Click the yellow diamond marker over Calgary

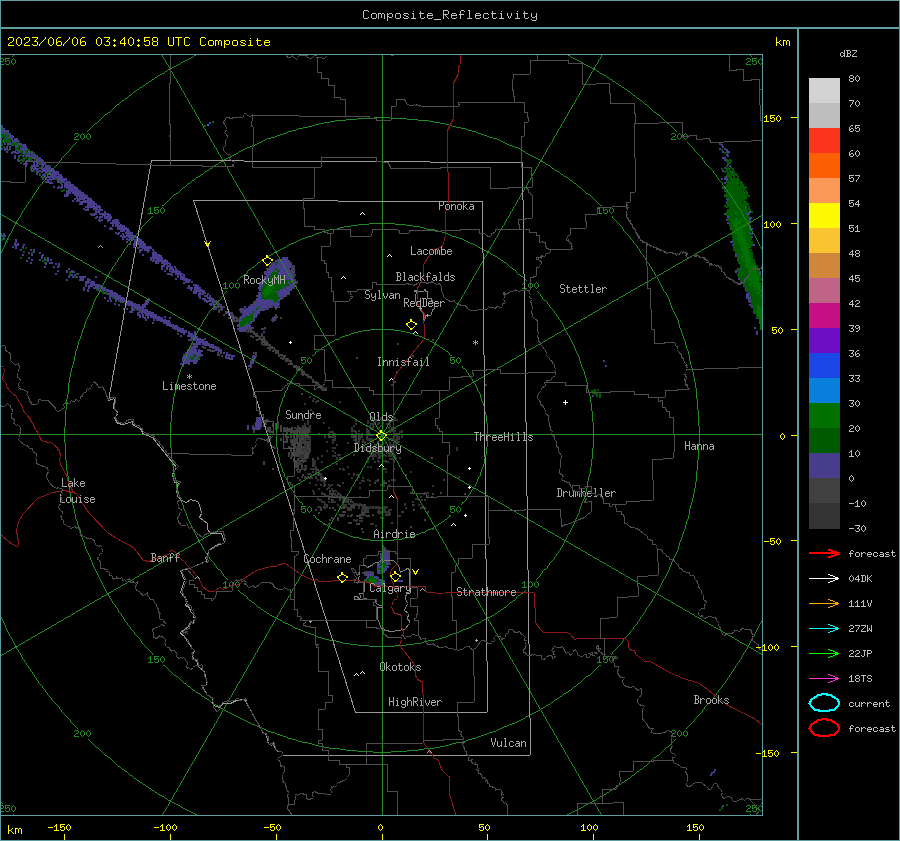[395, 576]
